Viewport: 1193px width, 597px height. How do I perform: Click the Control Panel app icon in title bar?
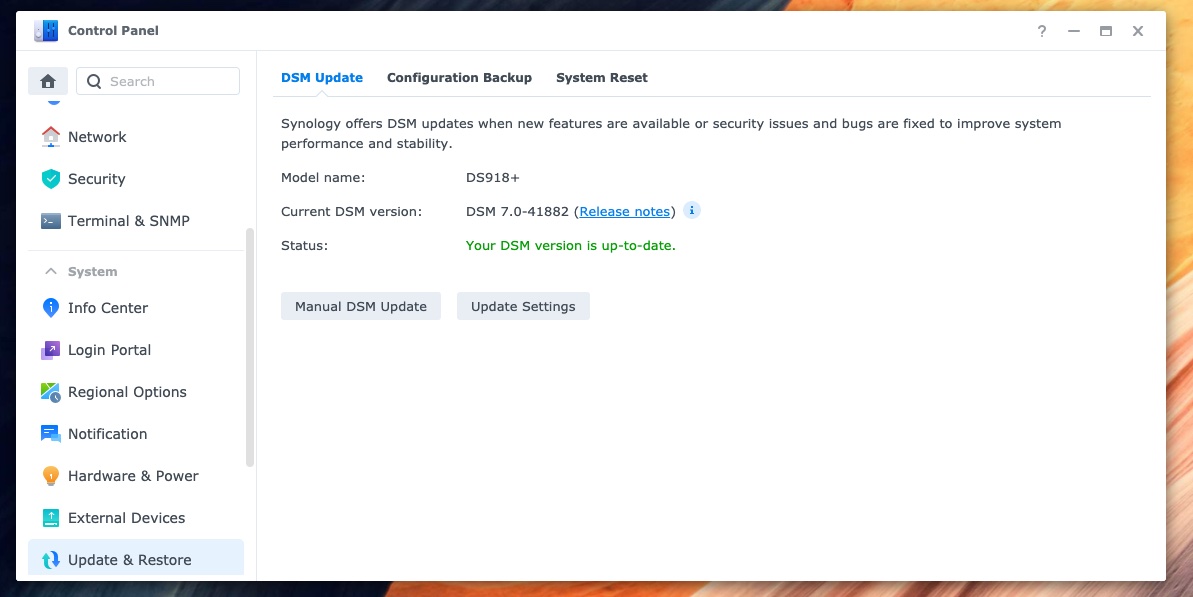[46, 31]
